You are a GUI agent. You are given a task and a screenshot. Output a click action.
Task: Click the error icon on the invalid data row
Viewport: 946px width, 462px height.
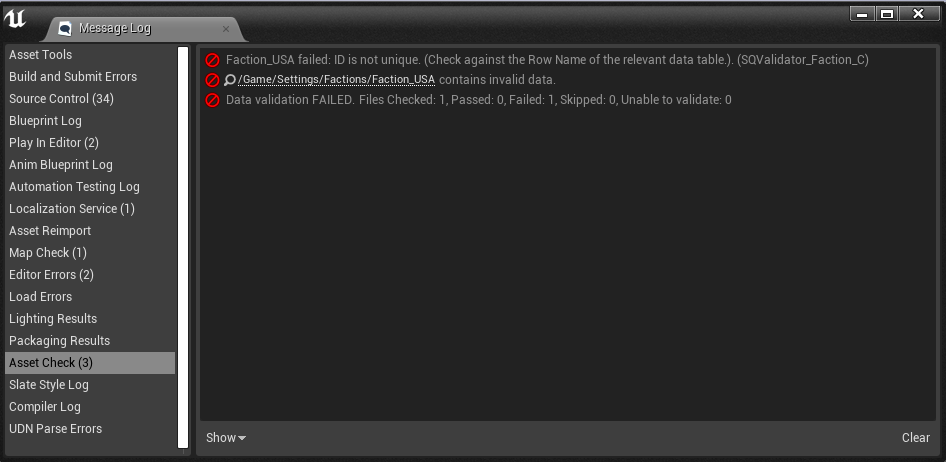tap(212, 80)
